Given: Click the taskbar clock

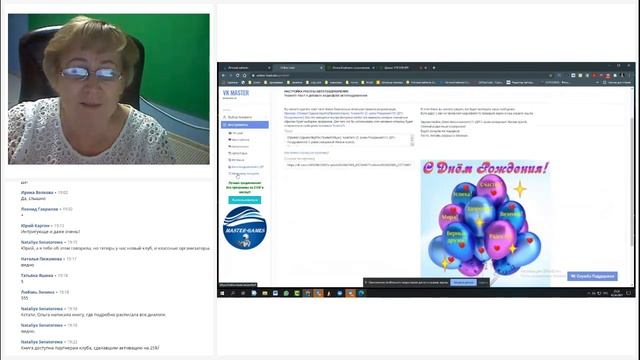Looking at the screenshot, I should click(x=616, y=293).
